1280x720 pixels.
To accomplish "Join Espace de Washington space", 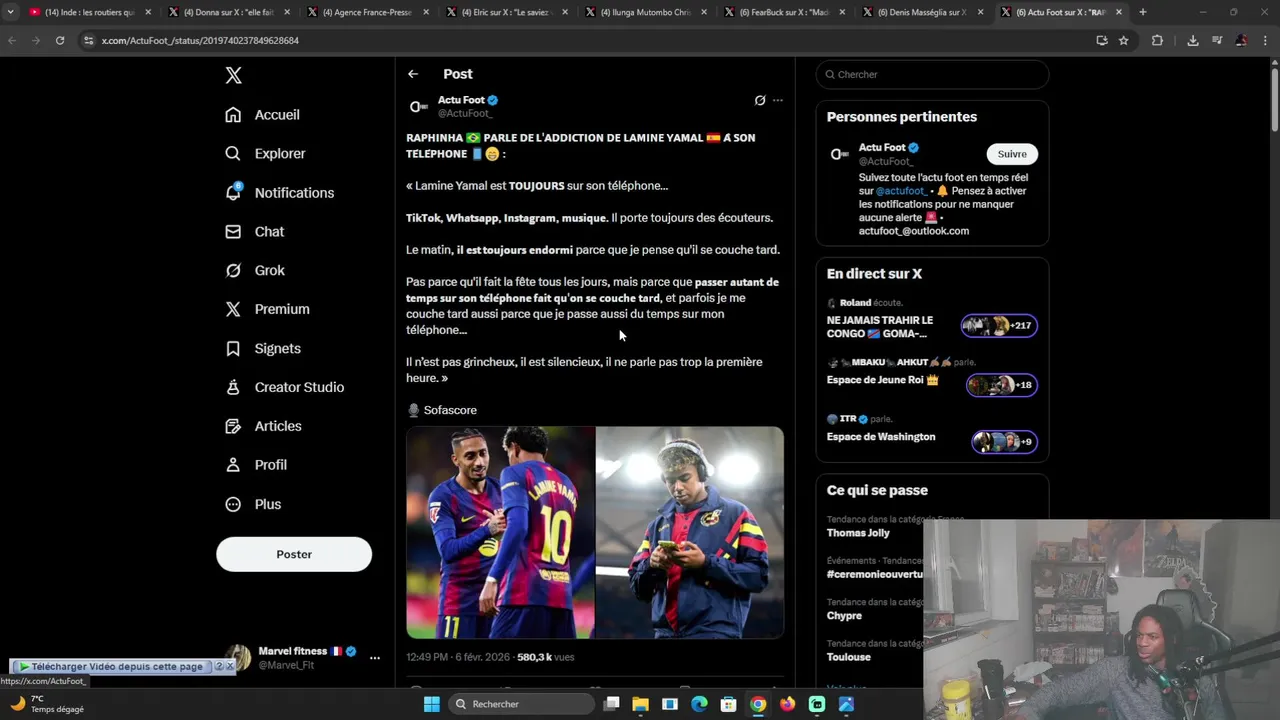I will click(x=932, y=434).
